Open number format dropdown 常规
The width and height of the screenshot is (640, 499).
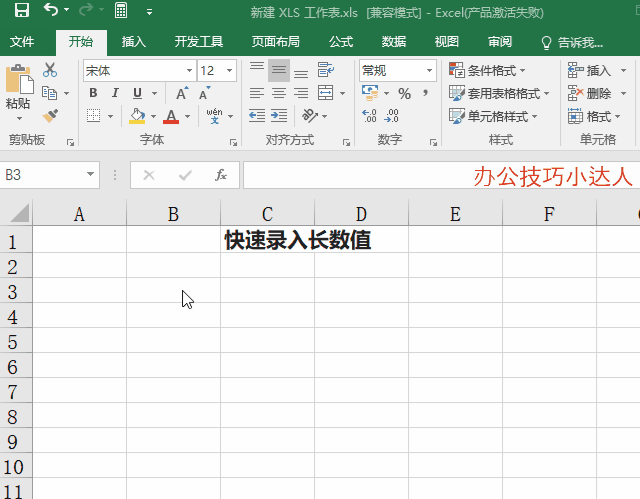pyautogui.click(x=398, y=70)
